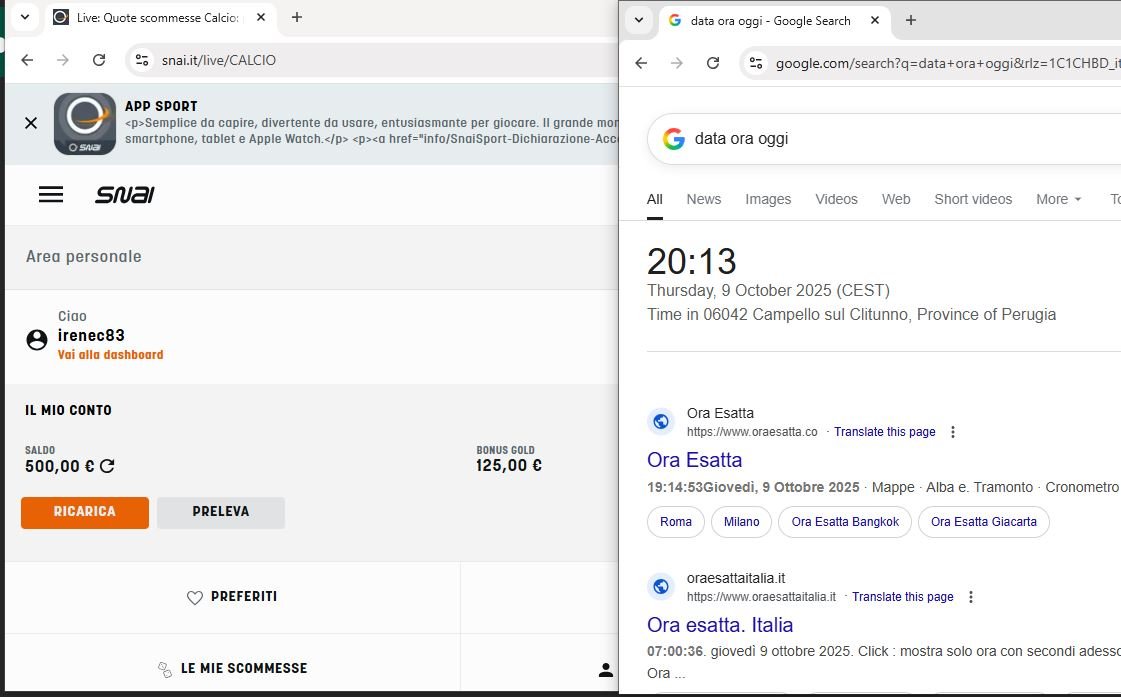Image resolution: width=1121 pixels, height=697 pixels.
Task: Click the SNAI app icon in banner
Action: point(85,124)
